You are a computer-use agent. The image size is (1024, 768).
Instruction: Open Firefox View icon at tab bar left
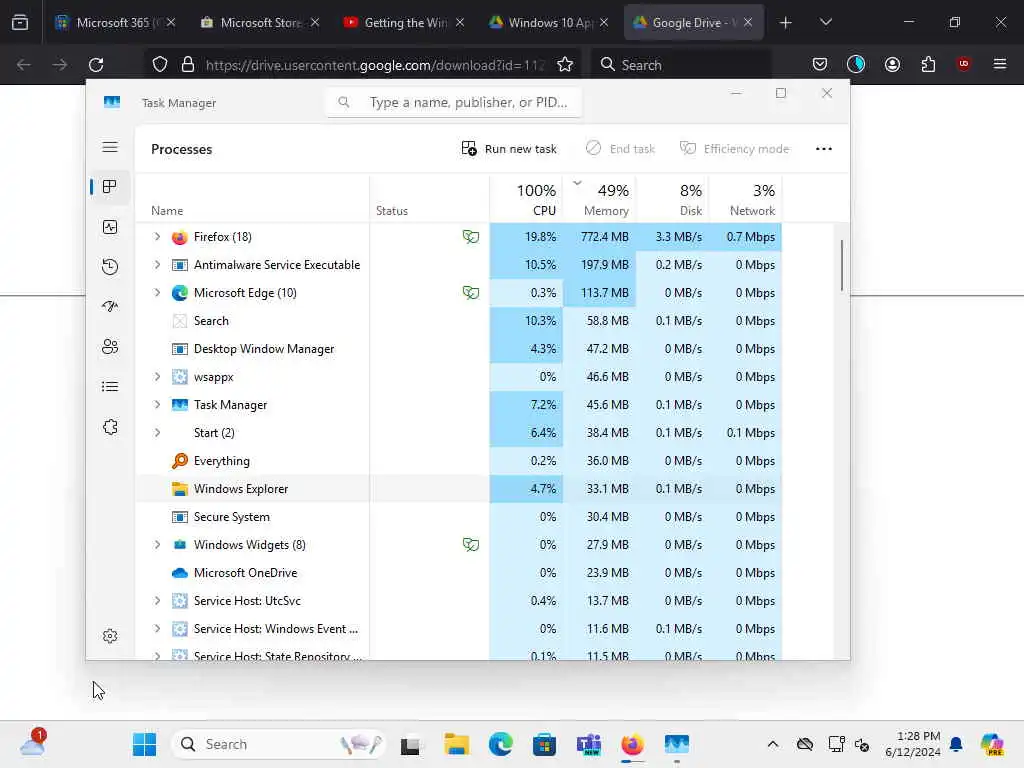tap(20, 23)
